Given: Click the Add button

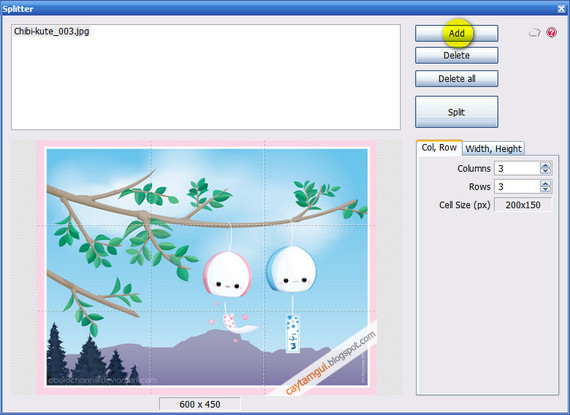Looking at the screenshot, I should click(x=457, y=33).
